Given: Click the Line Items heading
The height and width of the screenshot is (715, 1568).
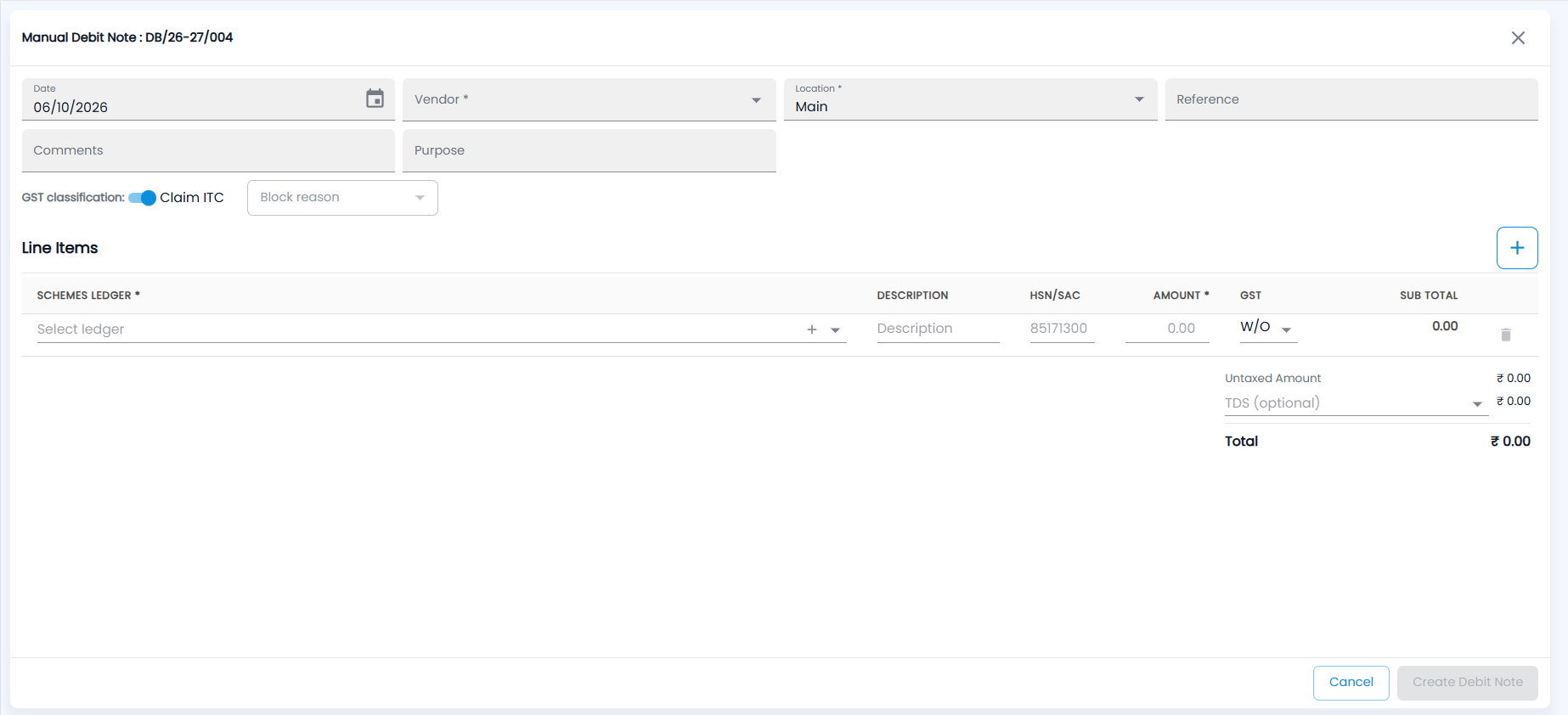Looking at the screenshot, I should pyautogui.click(x=59, y=248).
